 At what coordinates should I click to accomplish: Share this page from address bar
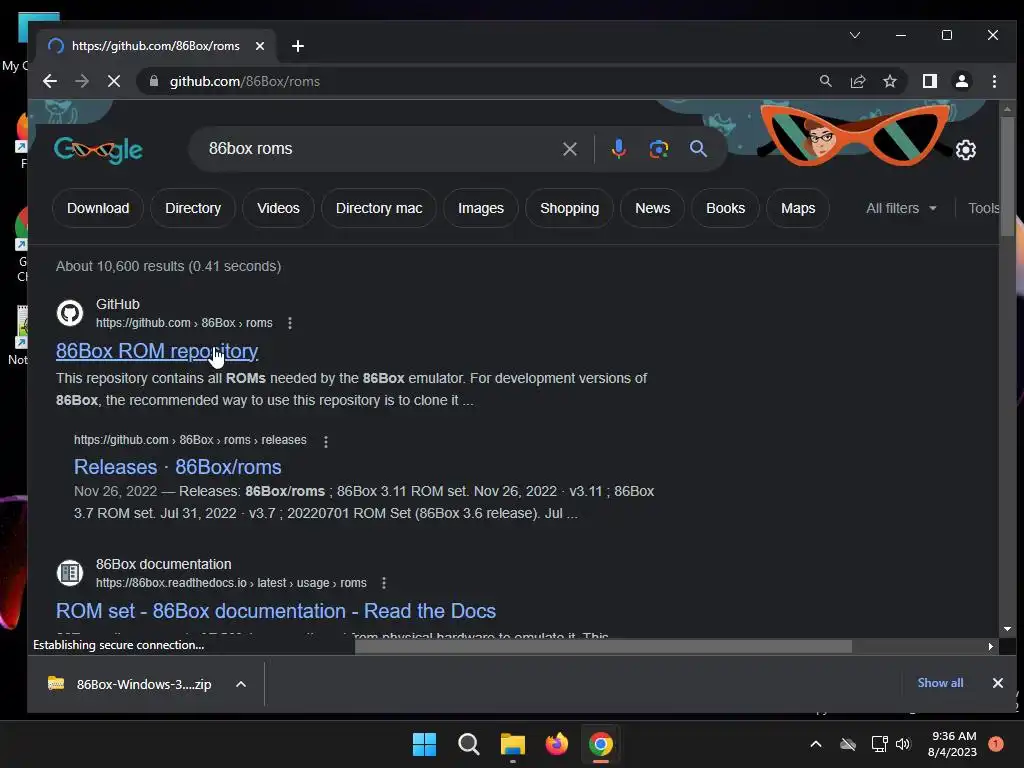point(857,81)
